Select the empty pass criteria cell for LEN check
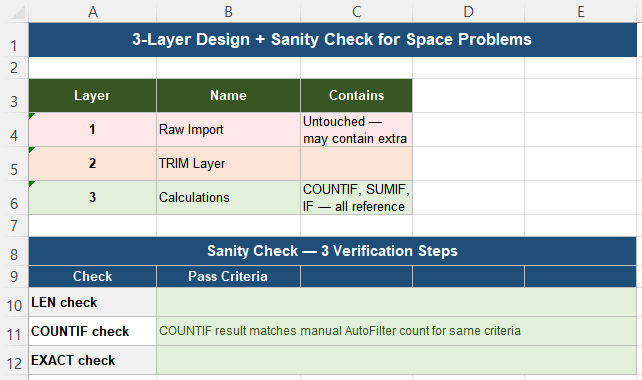Image resolution: width=642 pixels, height=380 pixels. coord(396,302)
